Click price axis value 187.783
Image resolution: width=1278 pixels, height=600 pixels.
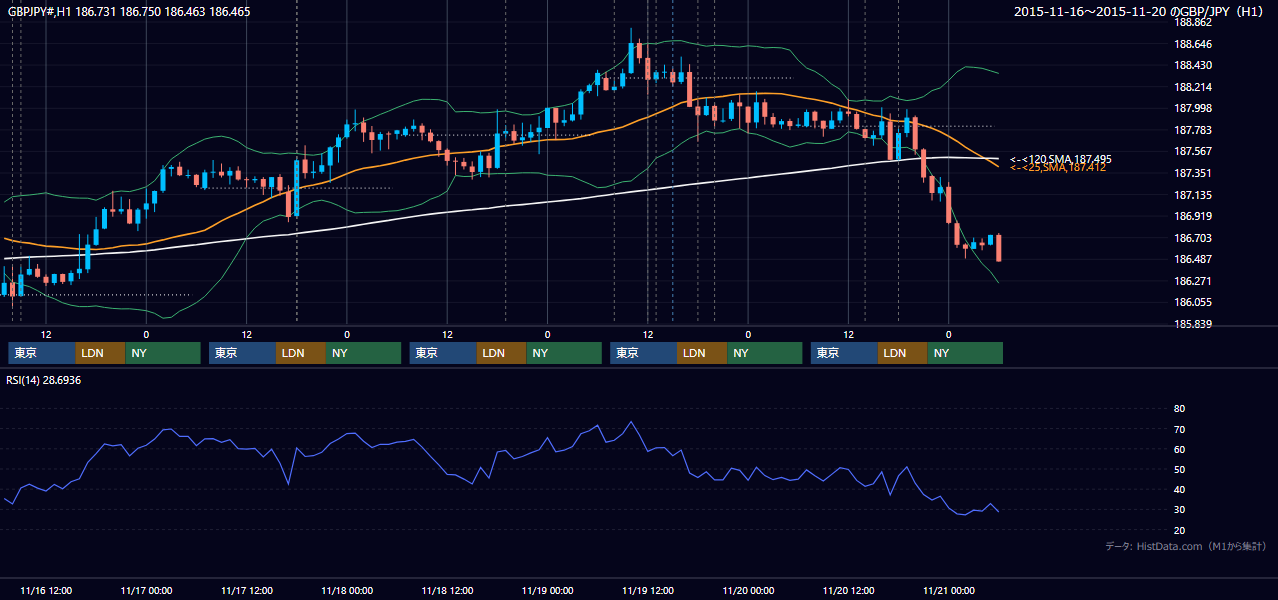(x=1193, y=131)
